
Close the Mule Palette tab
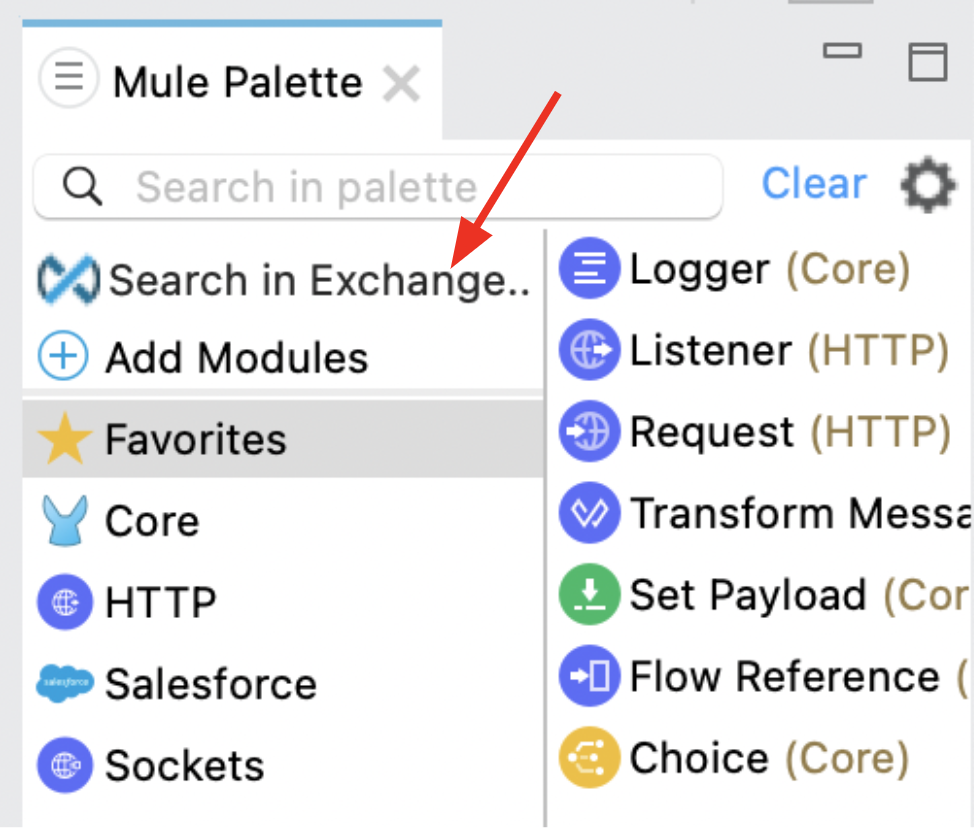click(402, 84)
